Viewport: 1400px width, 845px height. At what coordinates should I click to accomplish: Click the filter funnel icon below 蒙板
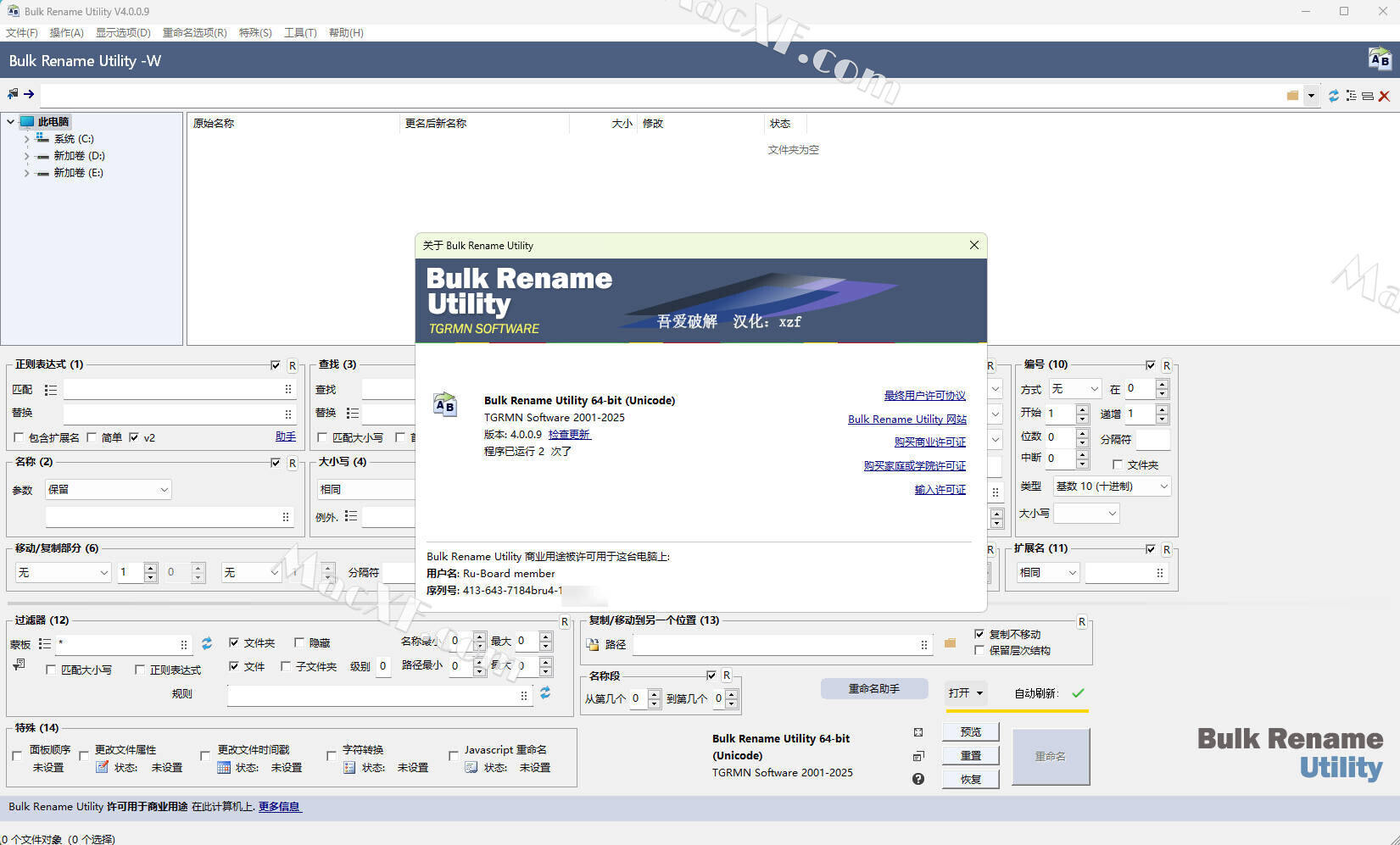pos(19,665)
